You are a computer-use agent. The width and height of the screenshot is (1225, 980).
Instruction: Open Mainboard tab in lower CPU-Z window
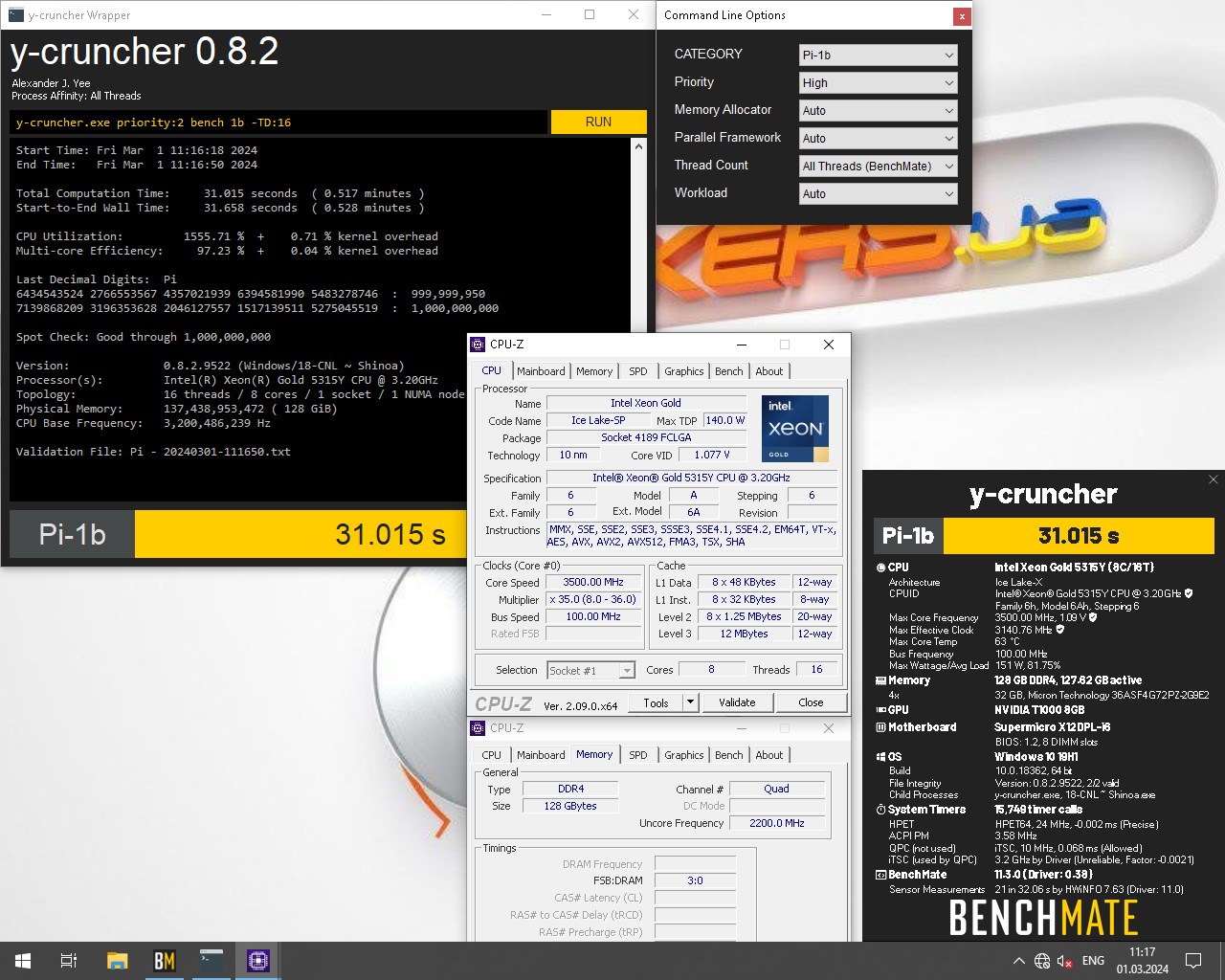pyautogui.click(x=541, y=755)
